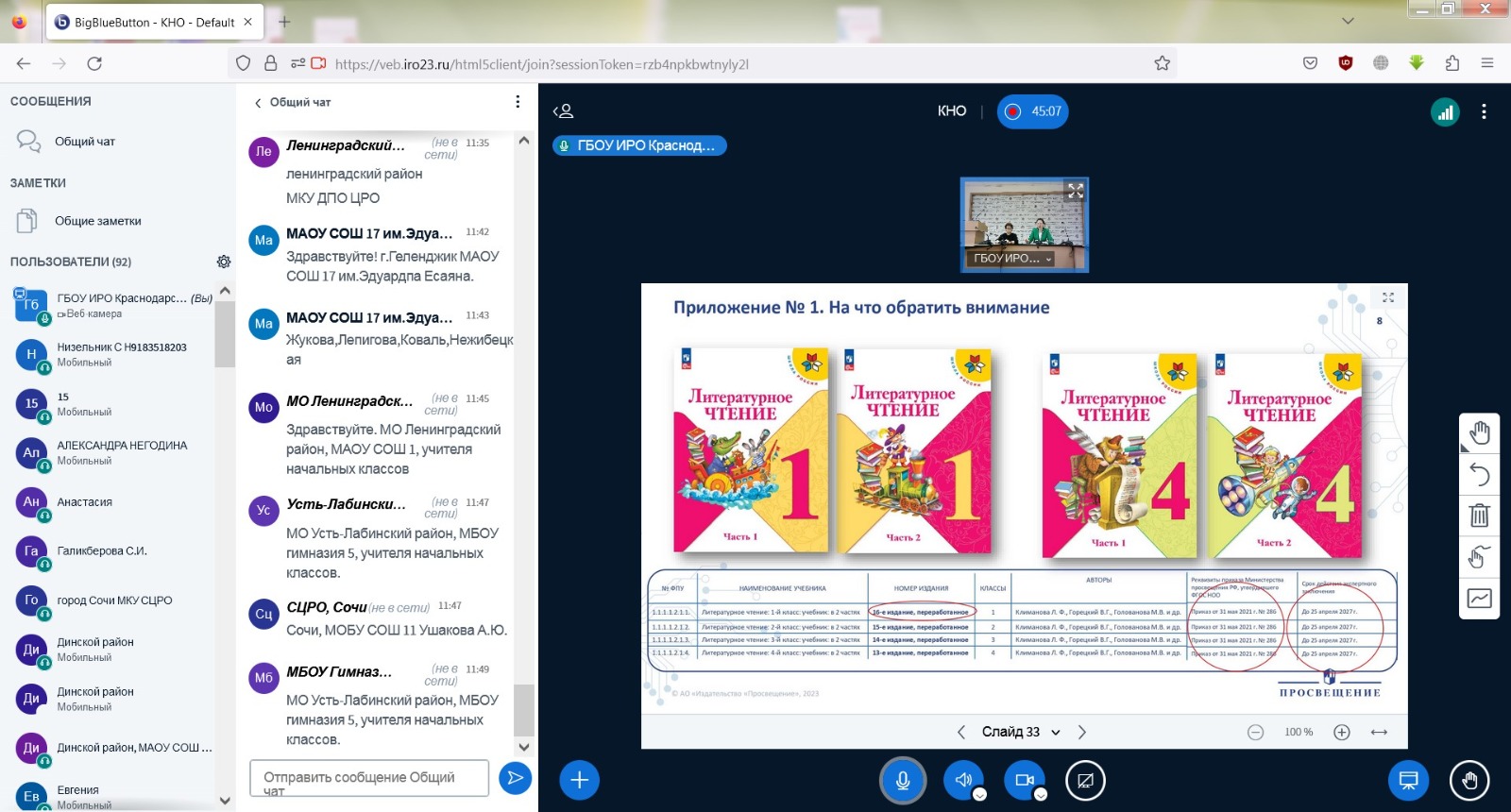Open Общие заметки shared notes
1511x812 pixels.
pos(97,221)
